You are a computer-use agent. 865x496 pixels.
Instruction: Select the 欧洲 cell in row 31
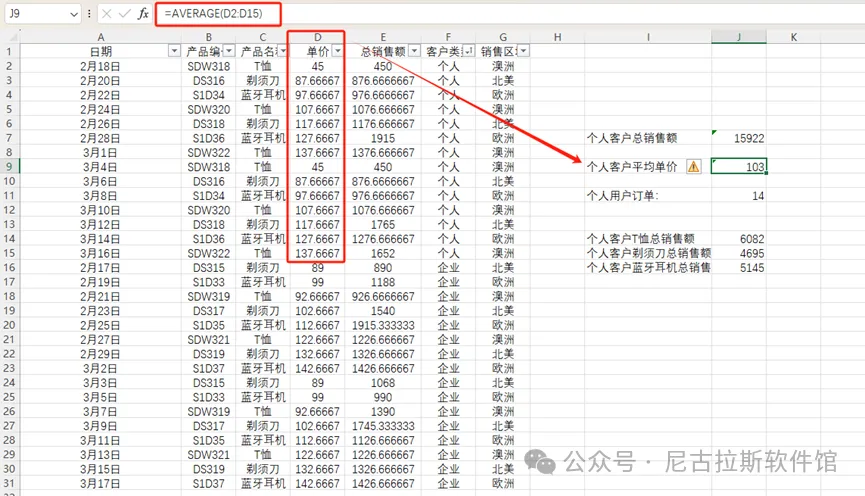(x=503, y=483)
